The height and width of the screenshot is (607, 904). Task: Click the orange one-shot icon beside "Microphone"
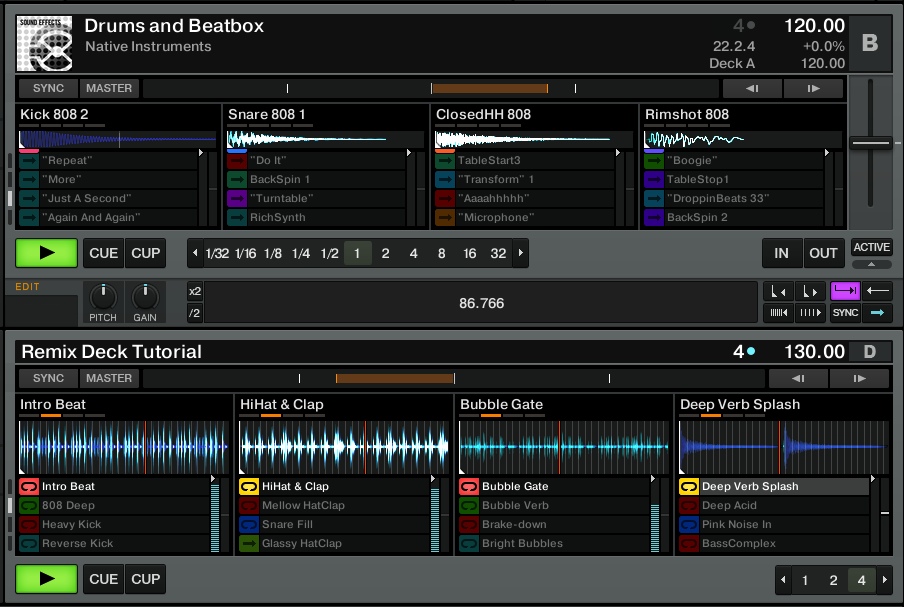point(445,217)
